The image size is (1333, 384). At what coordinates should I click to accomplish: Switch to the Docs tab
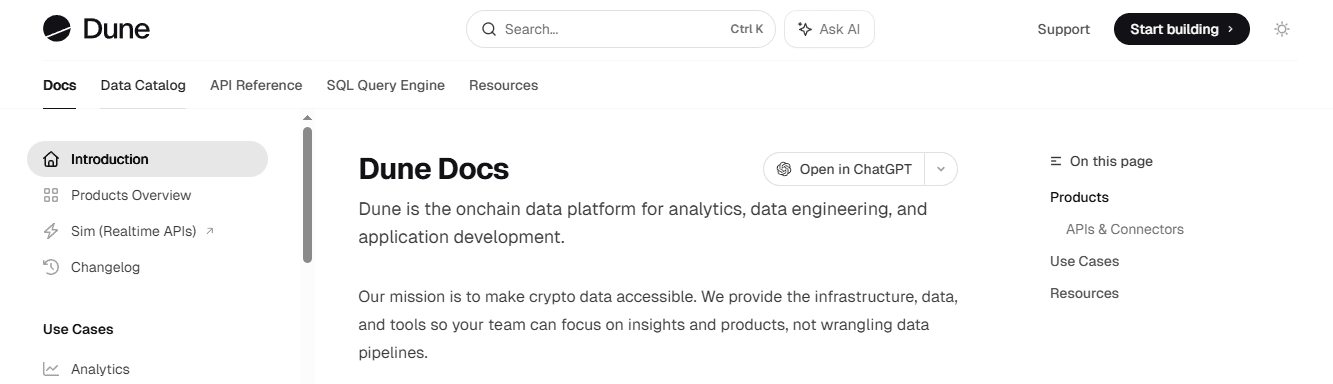click(x=60, y=85)
